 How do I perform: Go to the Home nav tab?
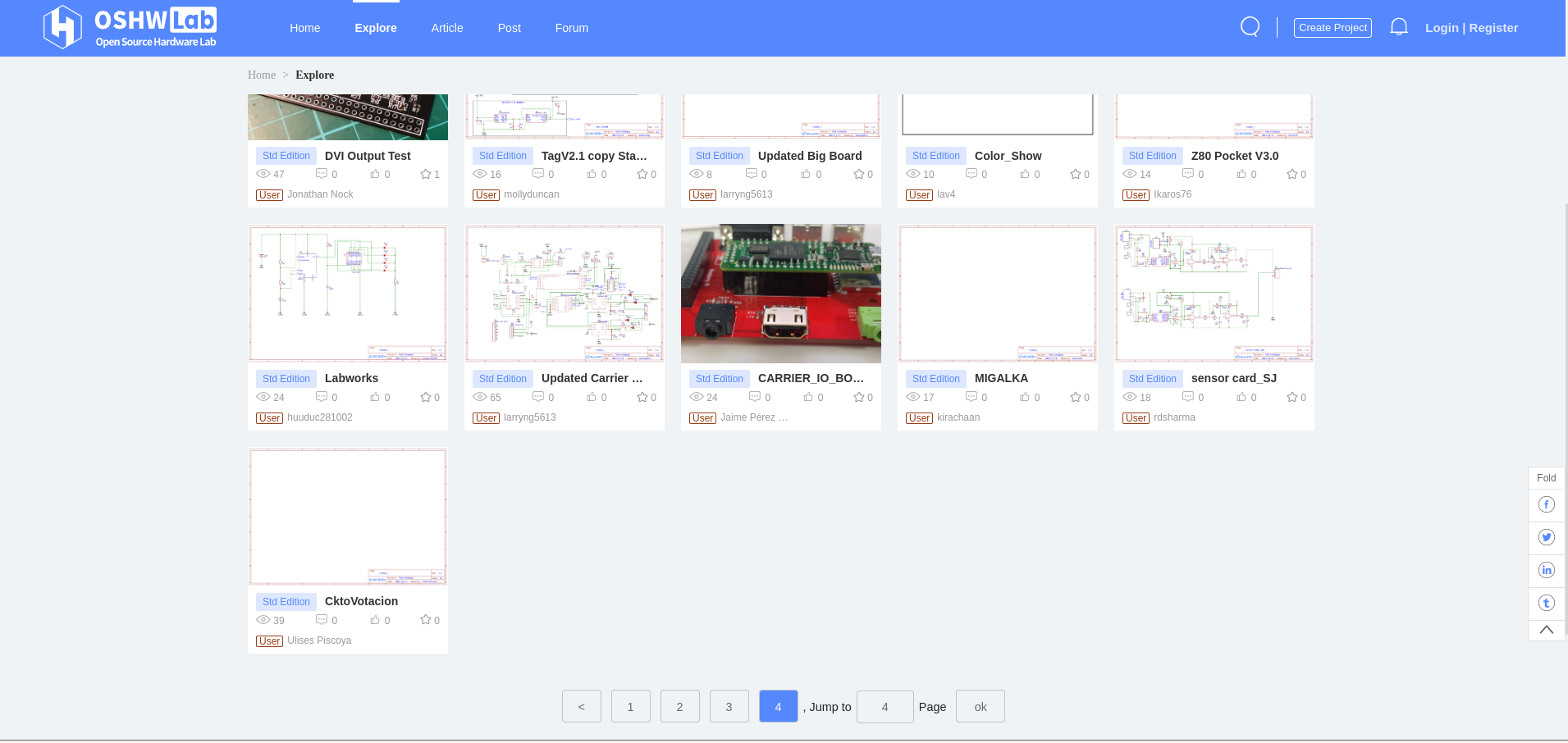[x=305, y=28]
